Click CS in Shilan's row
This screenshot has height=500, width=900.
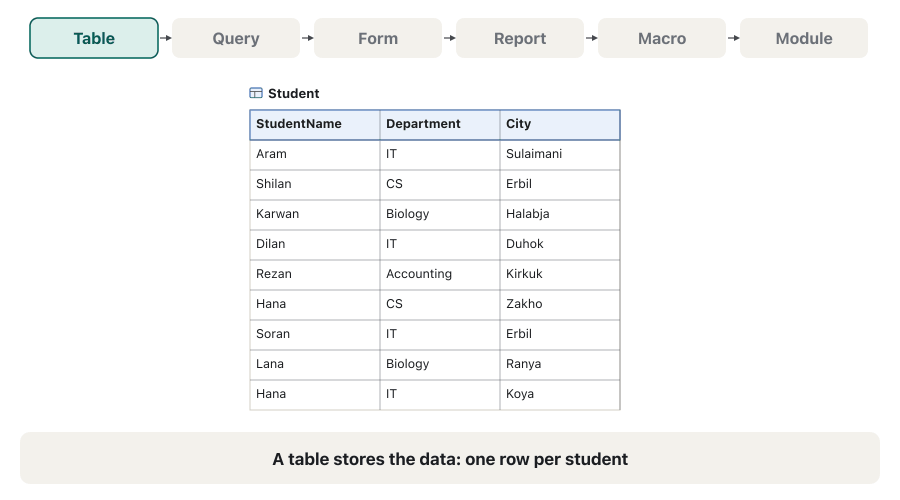pyautogui.click(x=440, y=184)
